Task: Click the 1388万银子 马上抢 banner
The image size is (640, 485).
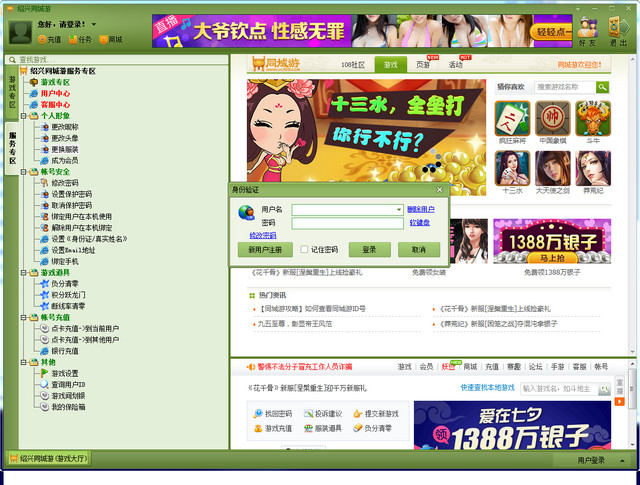Action: (552, 241)
